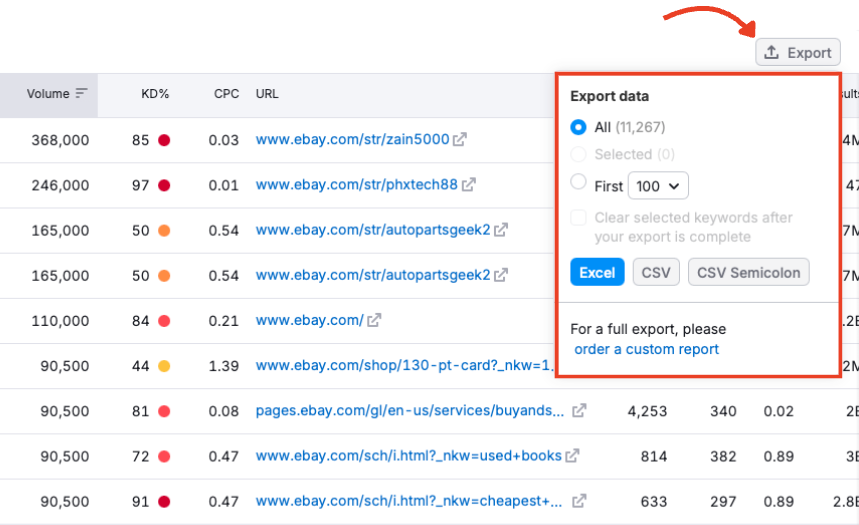Image resolution: width=859 pixels, height=525 pixels.
Task: Follow the order a custom report link
Action: tap(646, 349)
